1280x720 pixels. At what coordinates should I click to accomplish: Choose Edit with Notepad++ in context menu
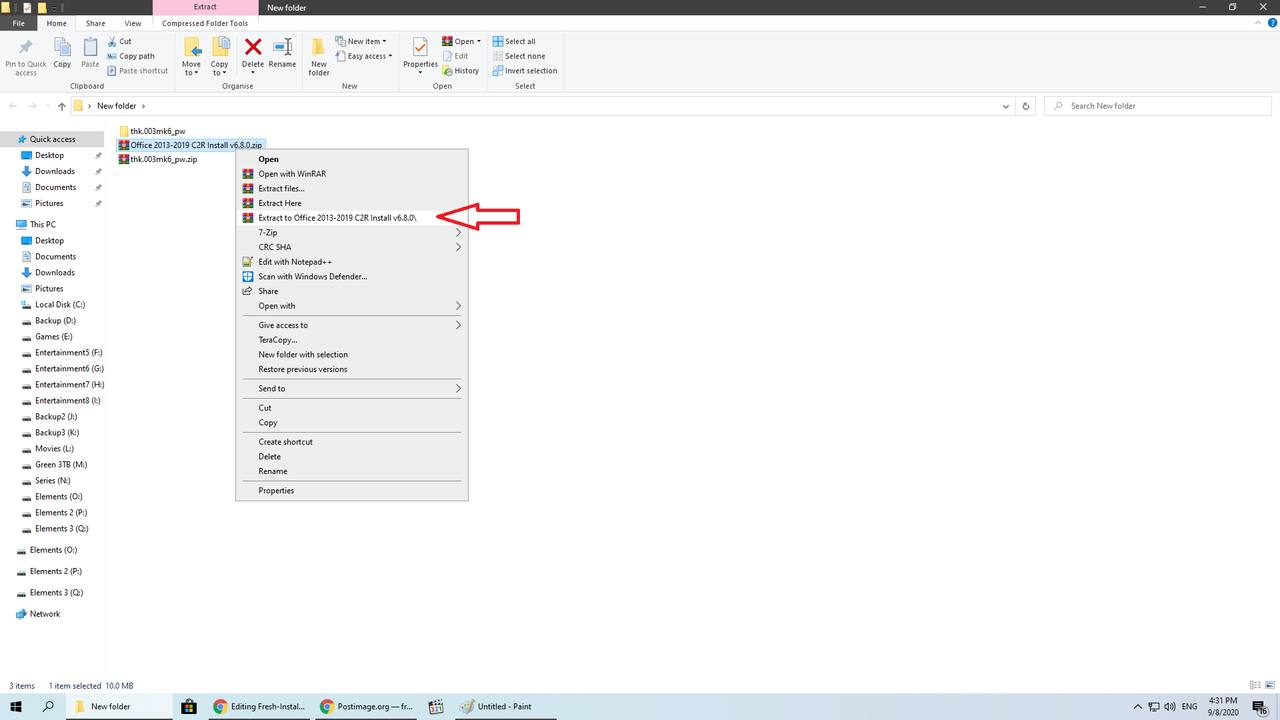(352, 262)
